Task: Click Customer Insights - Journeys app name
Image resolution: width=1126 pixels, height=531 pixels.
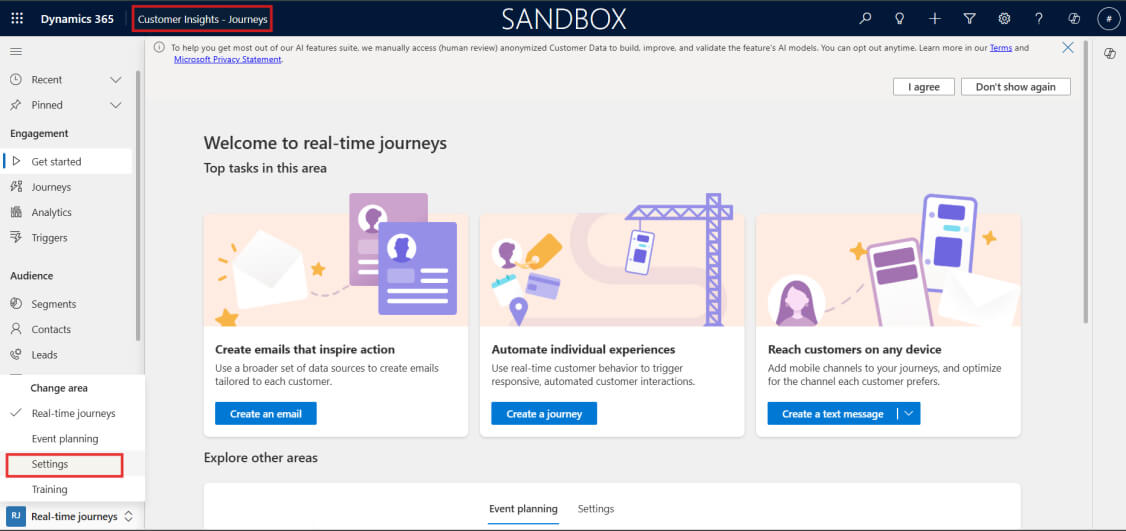Action: [x=203, y=19]
